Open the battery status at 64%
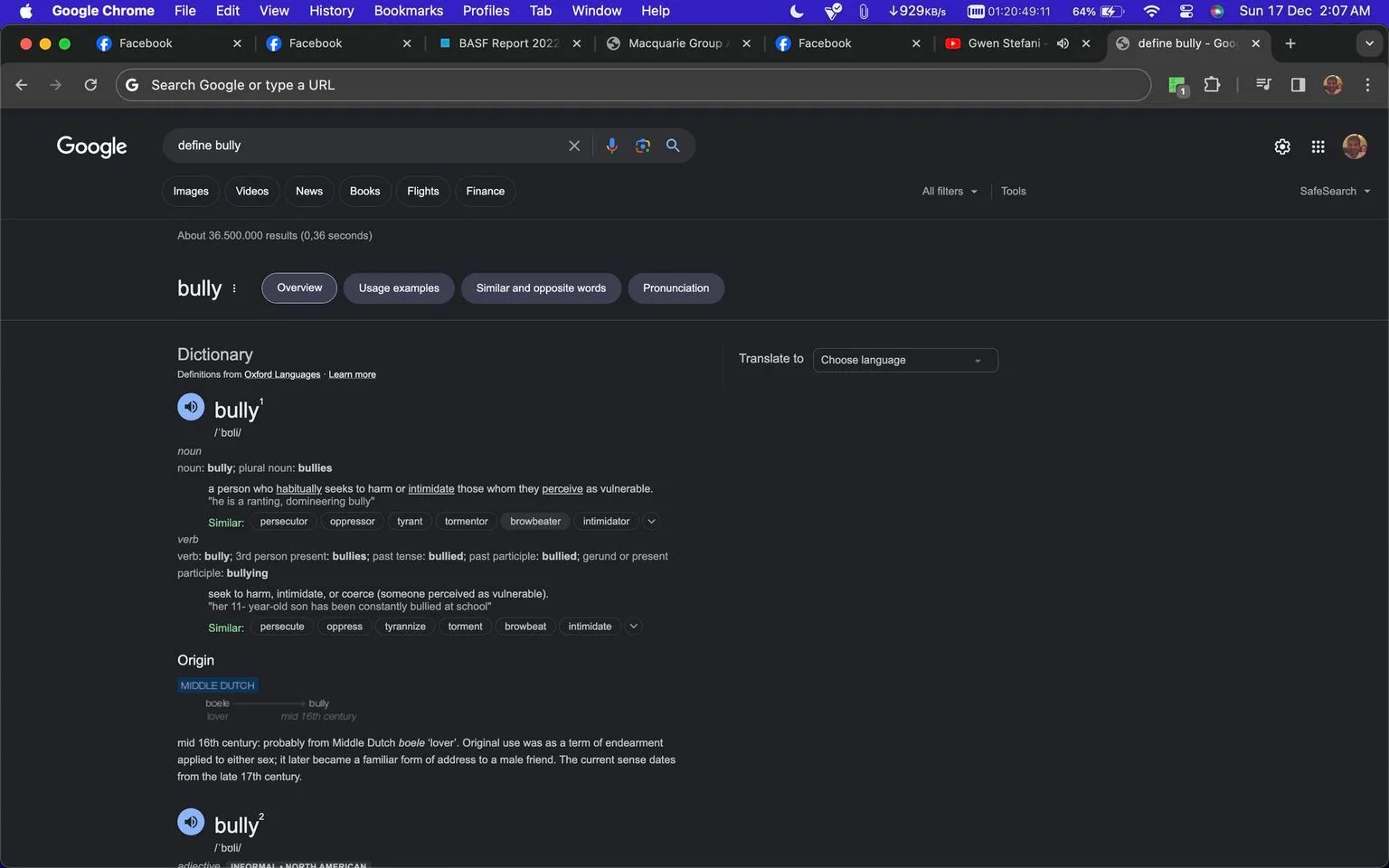This screenshot has height=868, width=1389. tap(1098, 11)
